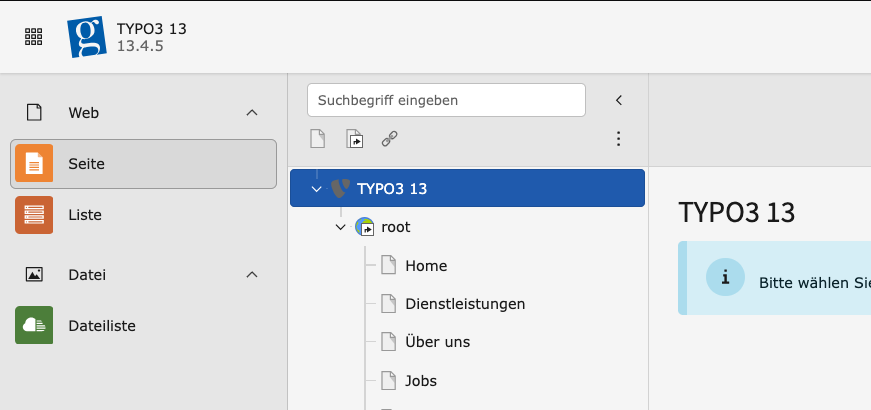This screenshot has width=871, height=410.
Task: Click the TYPO3 13 site logo
Action: pyautogui.click(x=87, y=37)
